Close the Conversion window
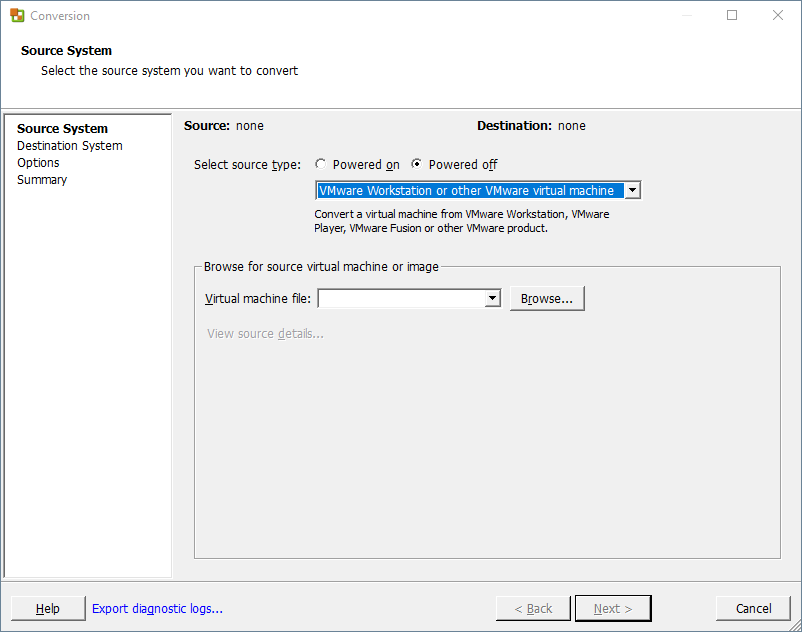Image resolution: width=802 pixels, height=632 pixels. [x=777, y=15]
